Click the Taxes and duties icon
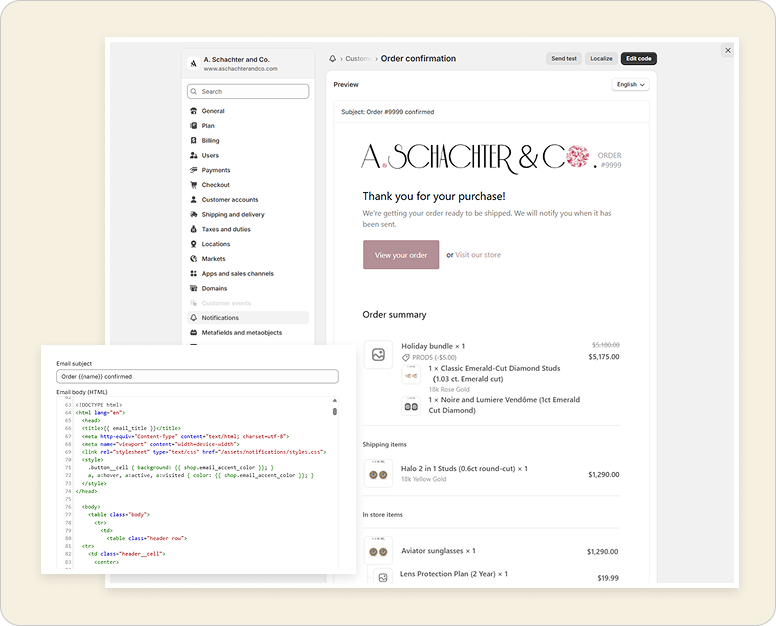This screenshot has width=776, height=626. [x=194, y=229]
